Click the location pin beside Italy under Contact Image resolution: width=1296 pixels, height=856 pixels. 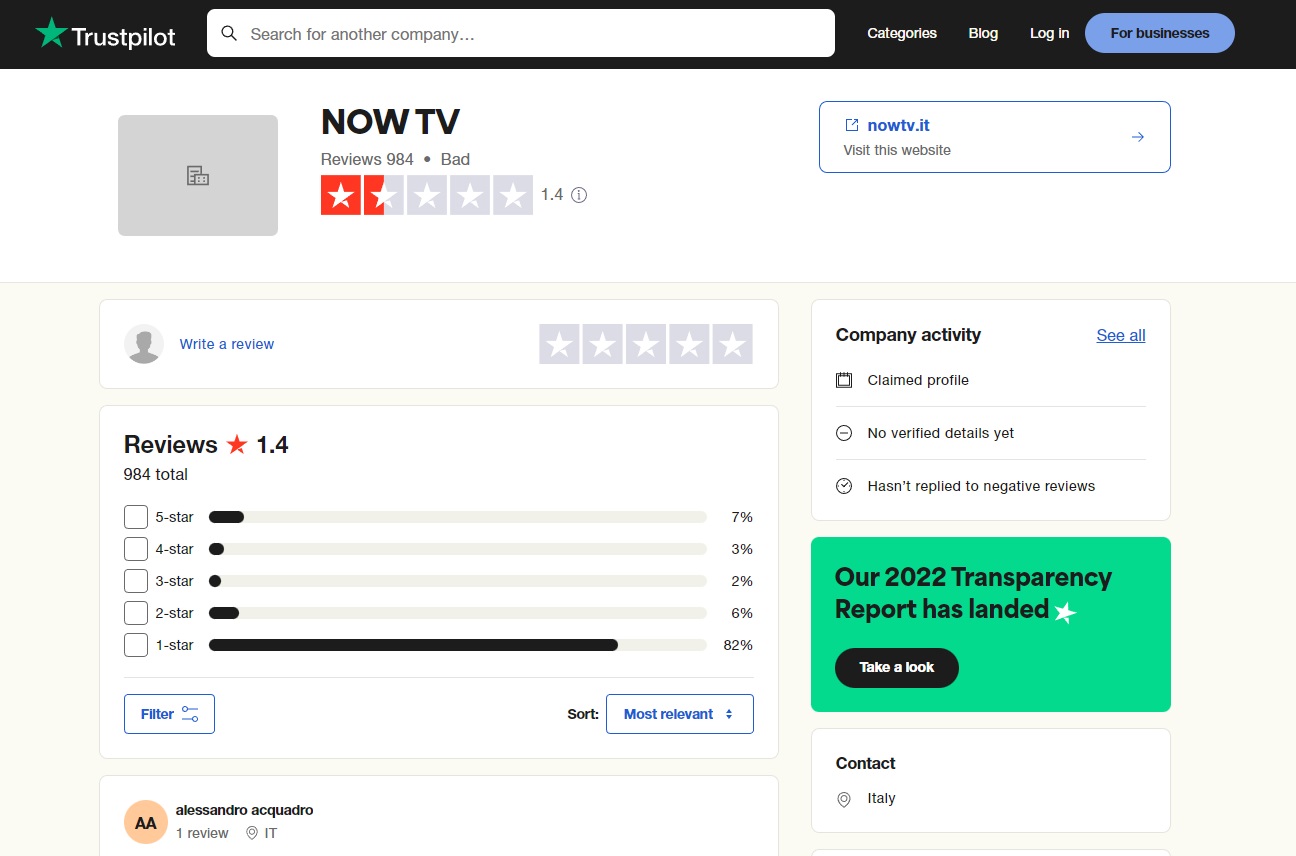tap(844, 798)
